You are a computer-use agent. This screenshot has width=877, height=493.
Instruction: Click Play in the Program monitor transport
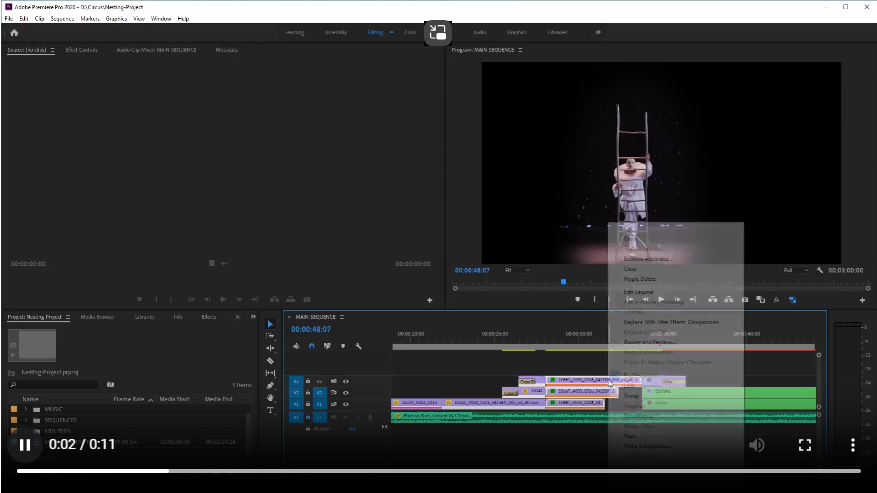click(x=661, y=300)
